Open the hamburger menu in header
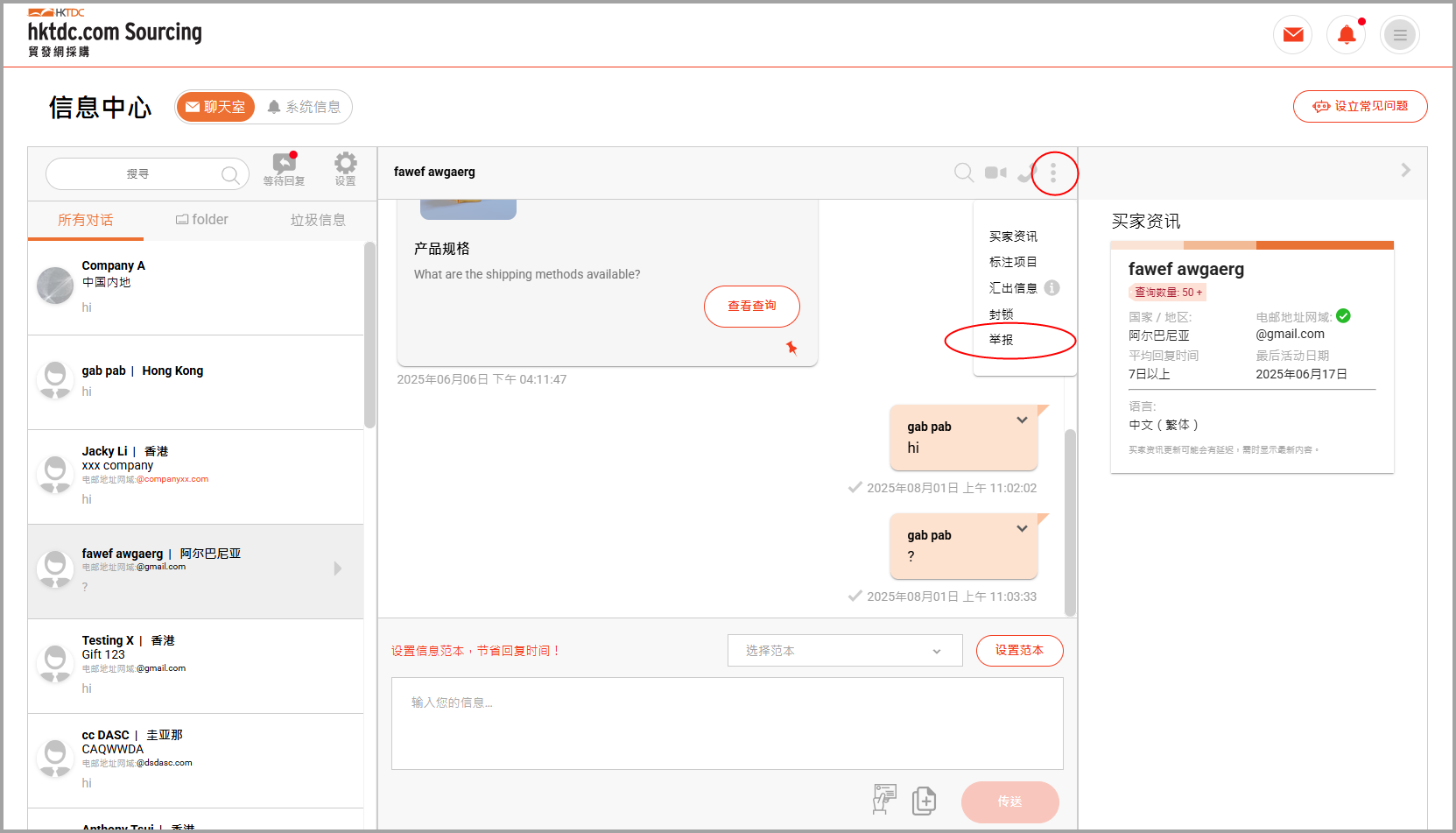 (1399, 35)
